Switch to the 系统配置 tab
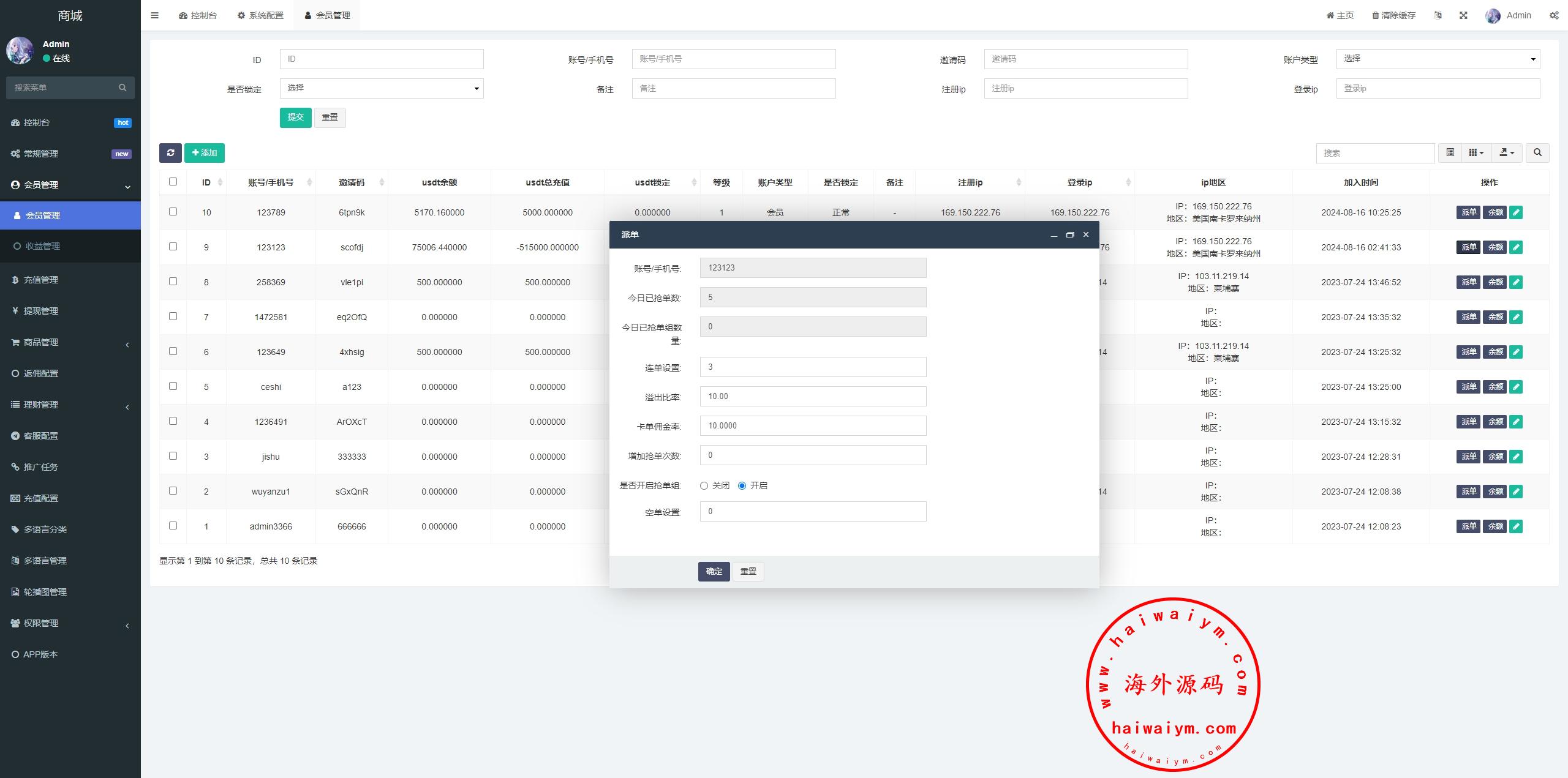1568x778 pixels. [x=260, y=15]
